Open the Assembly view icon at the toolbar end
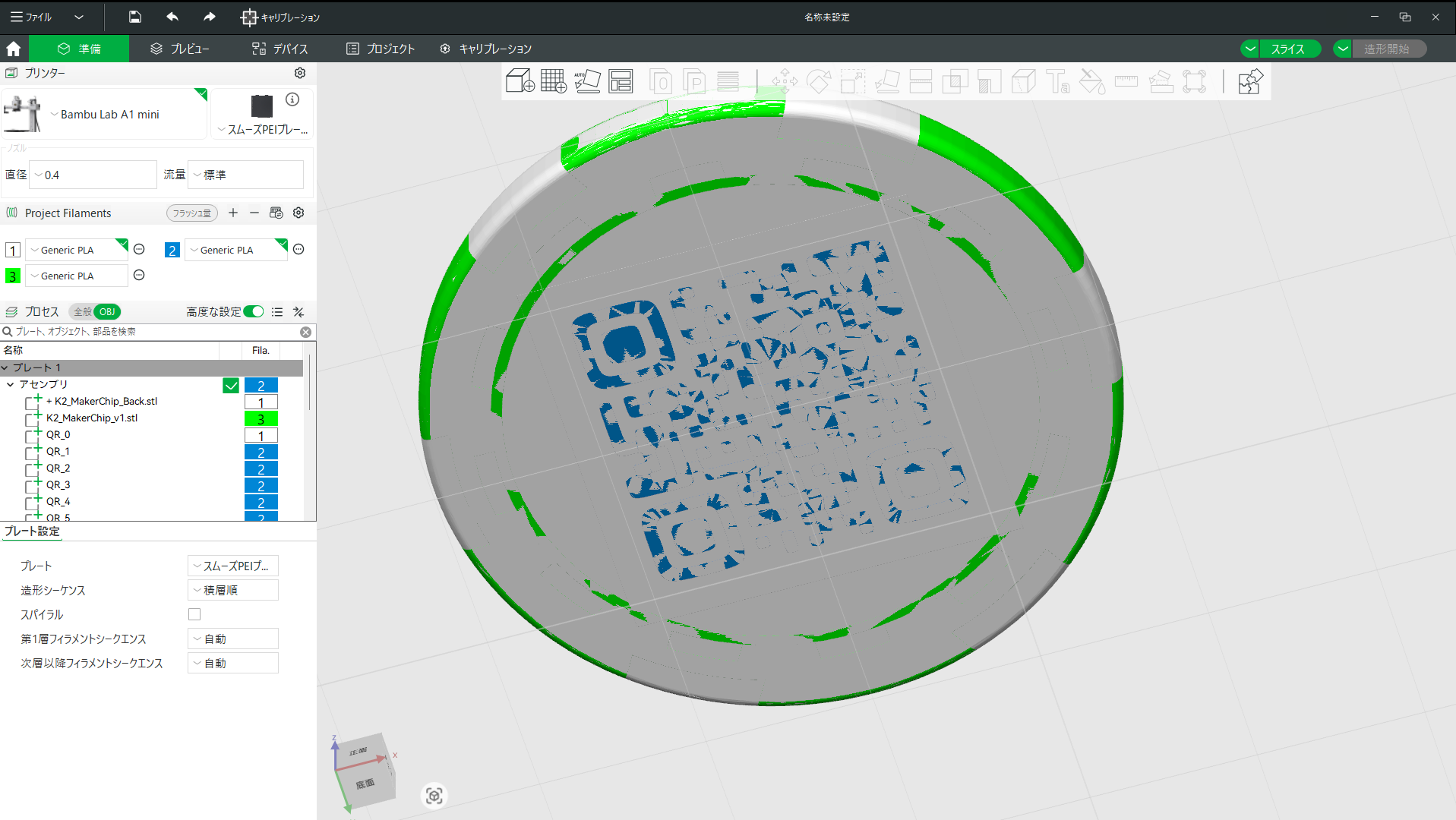Viewport: 1456px width, 820px height. tap(1250, 81)
